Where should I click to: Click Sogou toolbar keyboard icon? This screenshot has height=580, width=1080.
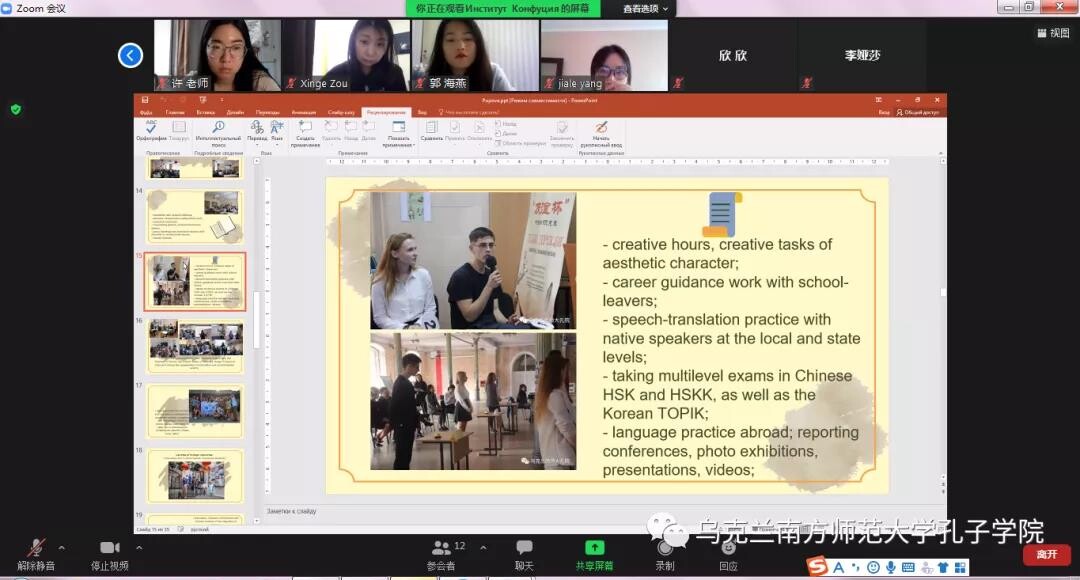(908, 567)
